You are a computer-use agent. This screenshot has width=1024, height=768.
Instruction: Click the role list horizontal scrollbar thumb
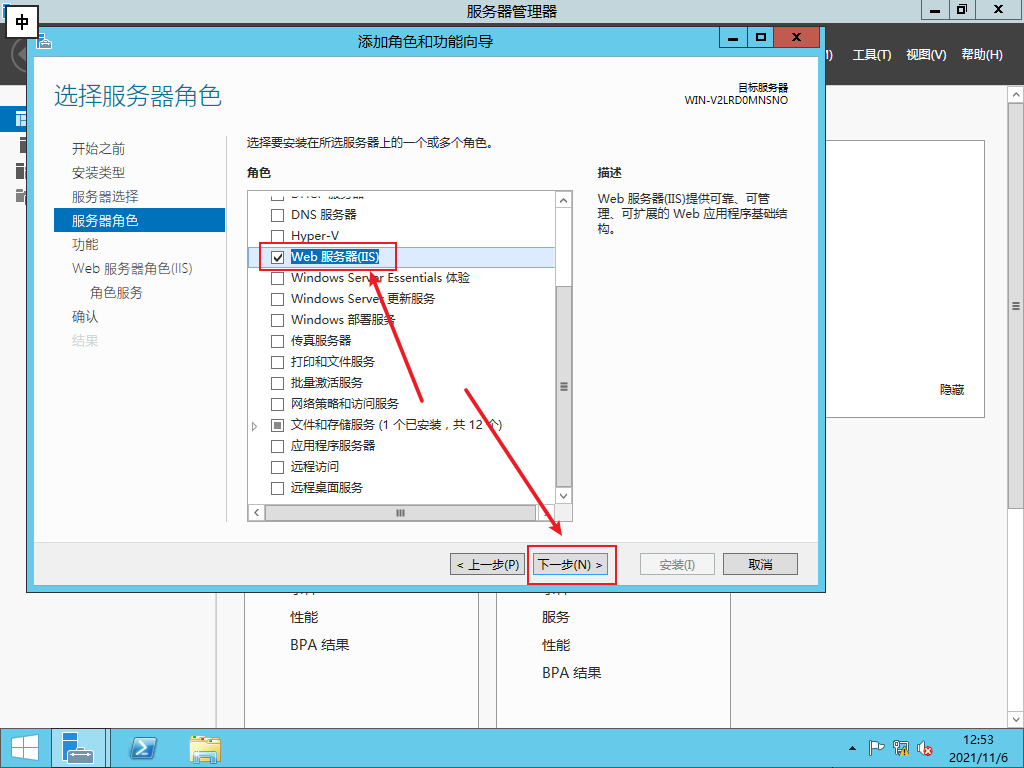[x=400, y=513]
